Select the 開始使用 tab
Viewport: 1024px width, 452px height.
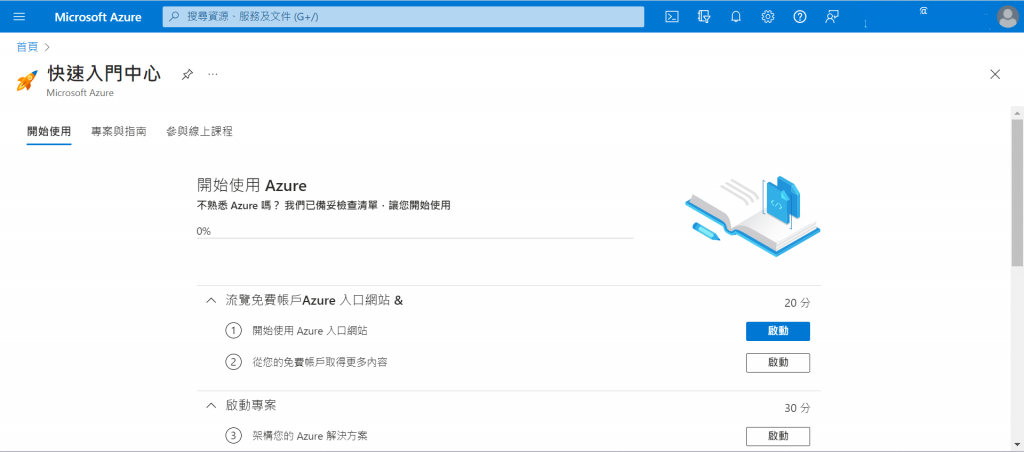[49, 132]
